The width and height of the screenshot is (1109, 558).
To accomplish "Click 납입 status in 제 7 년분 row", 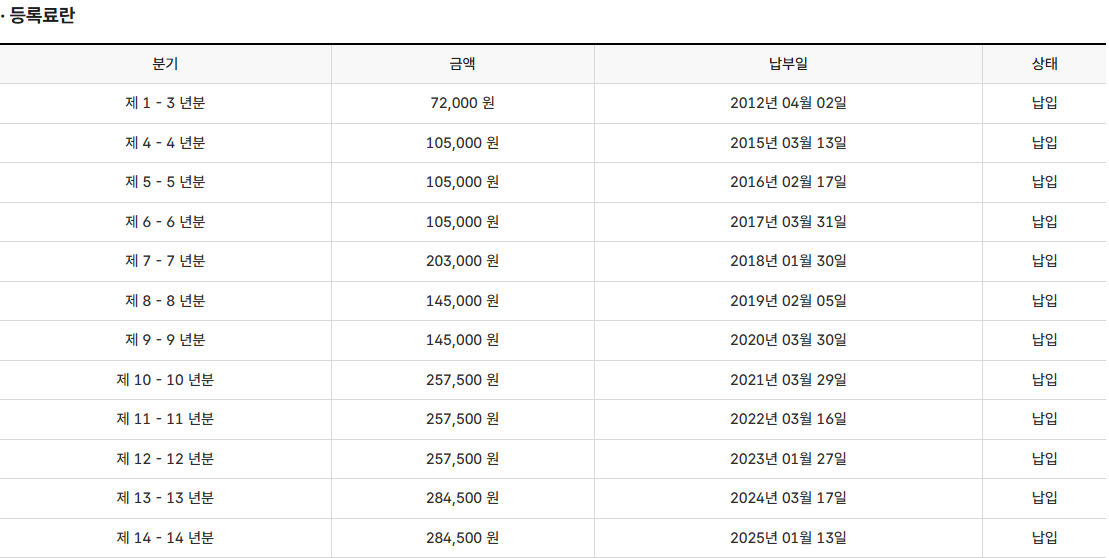I will [x=1045, y=261].
